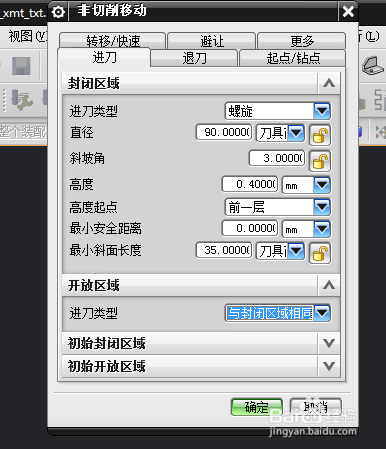Toggle the lock icon next to 最小斜面长度
The width and height of the screenshot is (386, 449).
coord(320,253)
